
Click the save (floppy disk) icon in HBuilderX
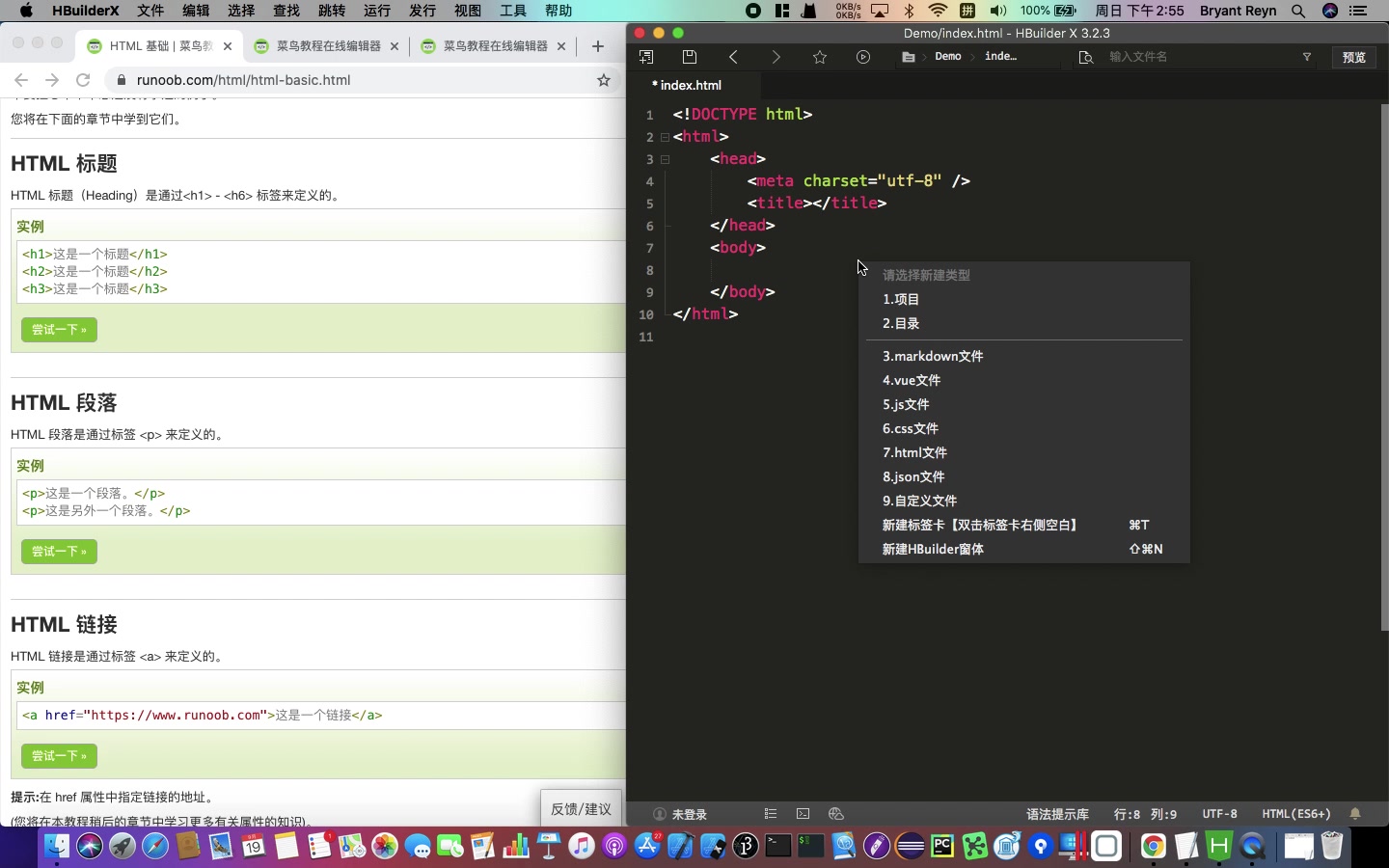point(690,57)
